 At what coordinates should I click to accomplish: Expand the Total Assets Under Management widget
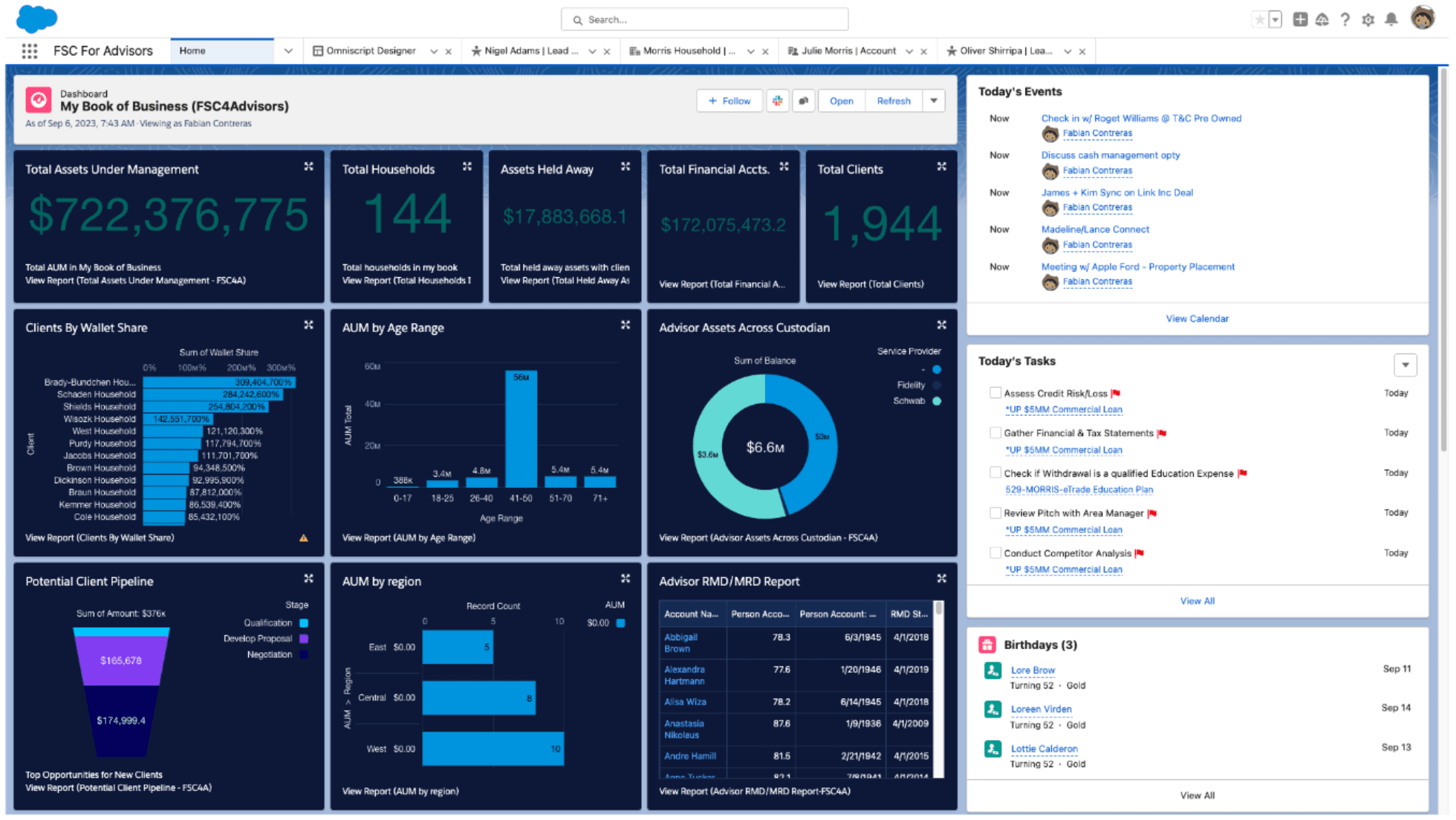[308, 167]
